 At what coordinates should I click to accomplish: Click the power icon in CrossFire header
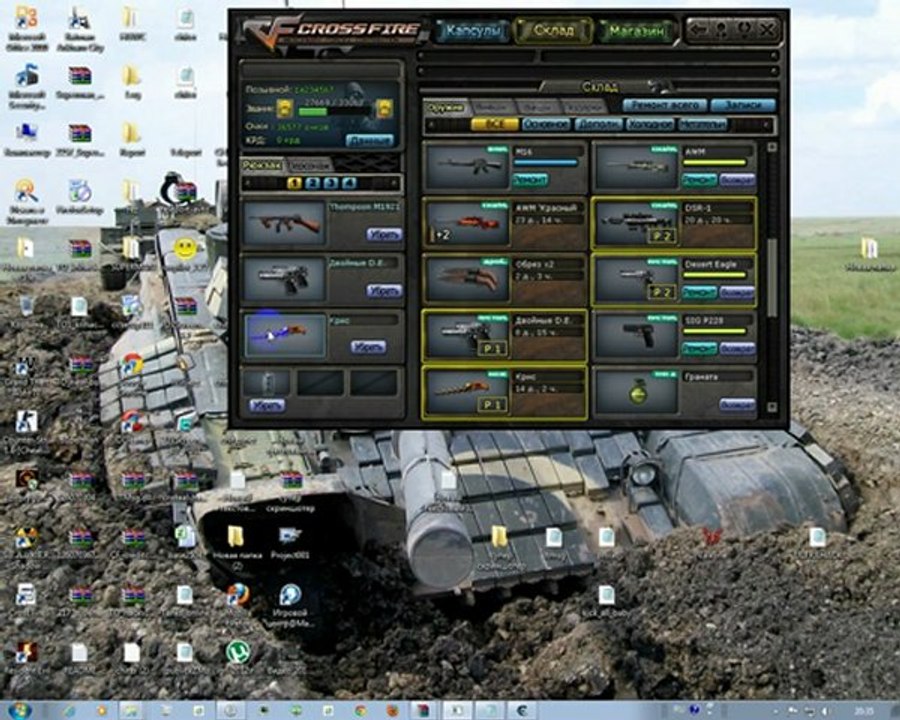pos(744,29)
